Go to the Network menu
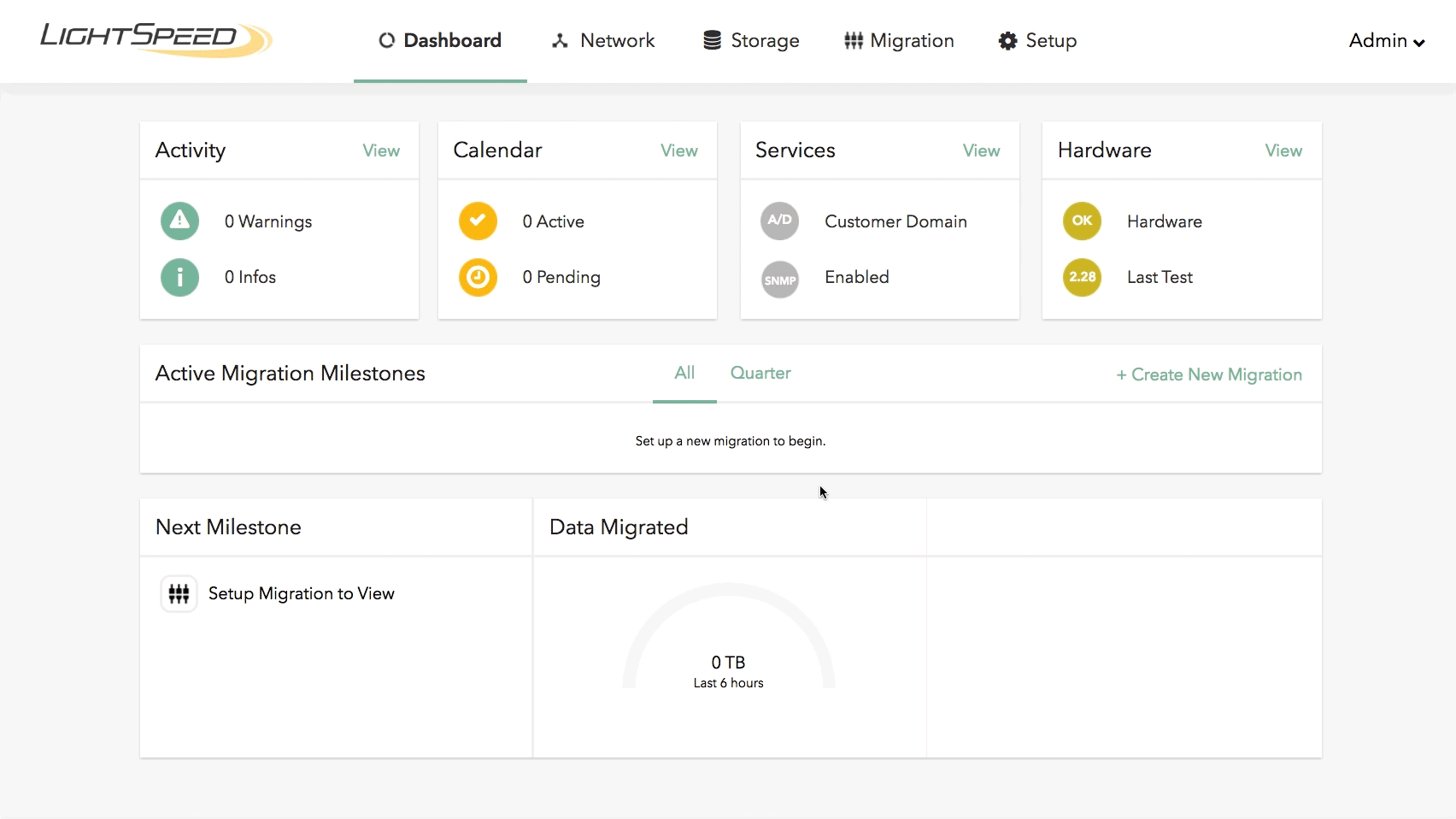 coord(603,41)
